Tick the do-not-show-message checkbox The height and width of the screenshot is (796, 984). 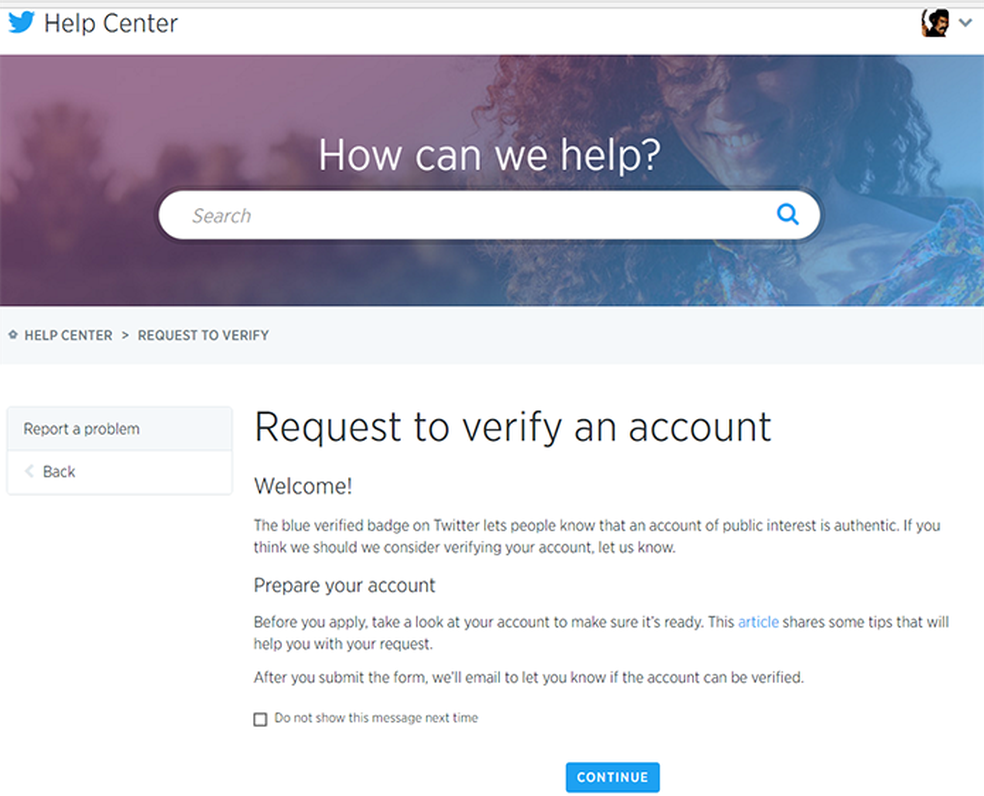click(x=261, y=719)
